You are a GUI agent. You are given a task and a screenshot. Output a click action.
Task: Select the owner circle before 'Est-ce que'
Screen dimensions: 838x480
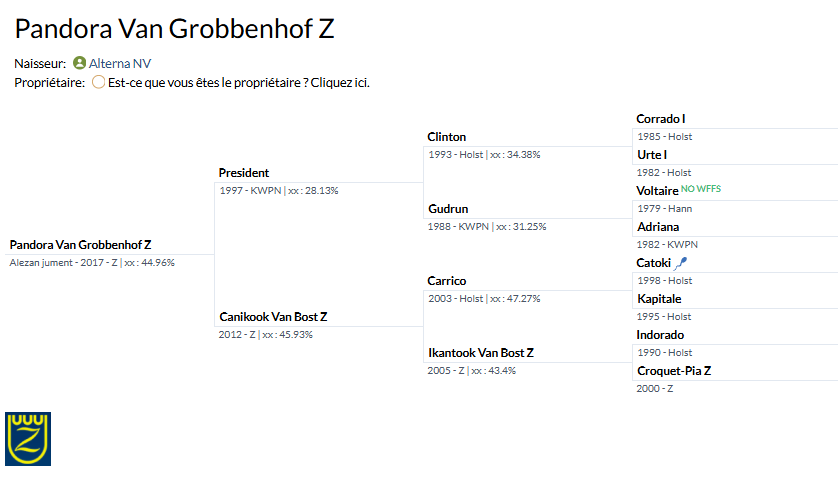coord(98,82)
